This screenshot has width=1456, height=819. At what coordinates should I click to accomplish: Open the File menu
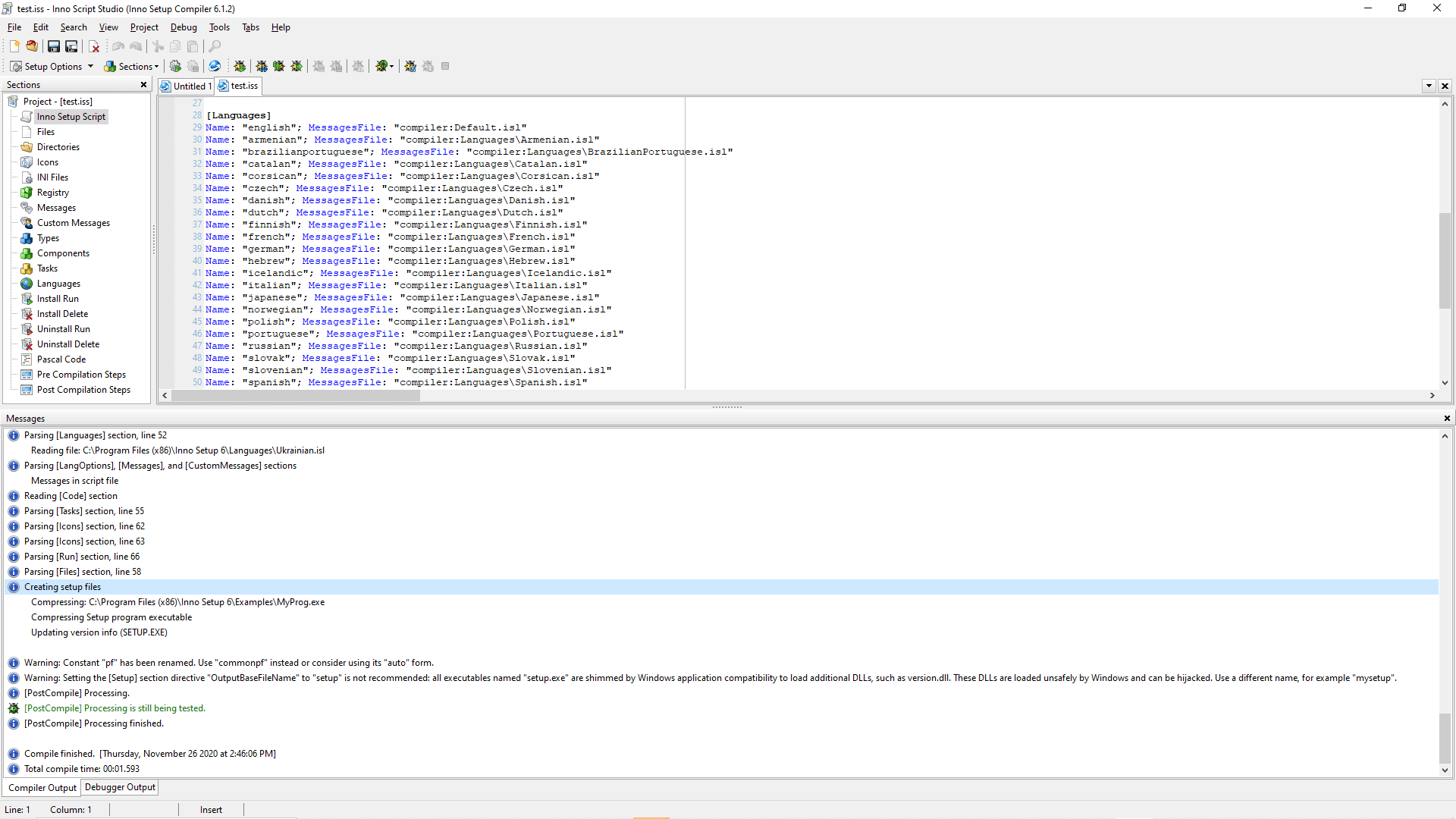tap(14, 27)
